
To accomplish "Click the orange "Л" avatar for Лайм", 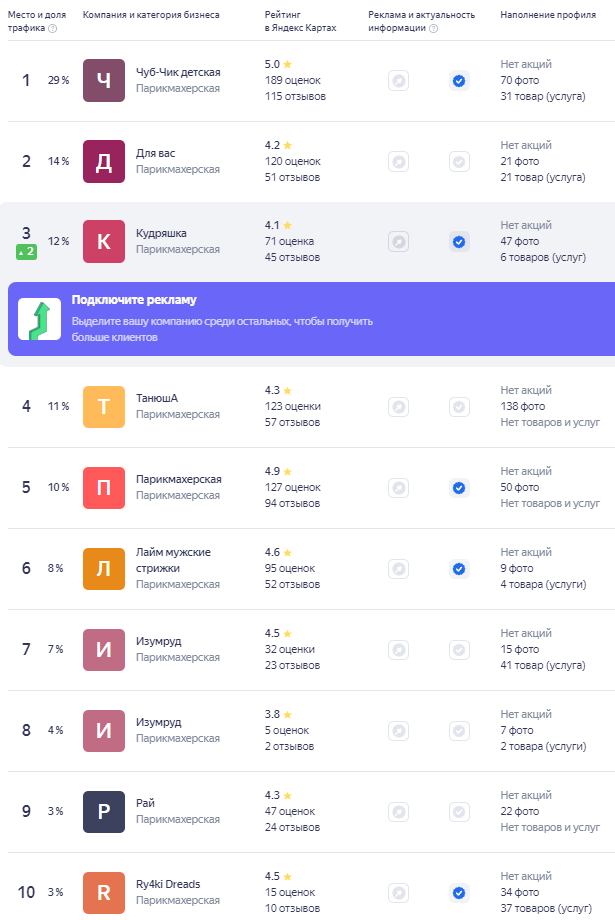I will point(104,569).
